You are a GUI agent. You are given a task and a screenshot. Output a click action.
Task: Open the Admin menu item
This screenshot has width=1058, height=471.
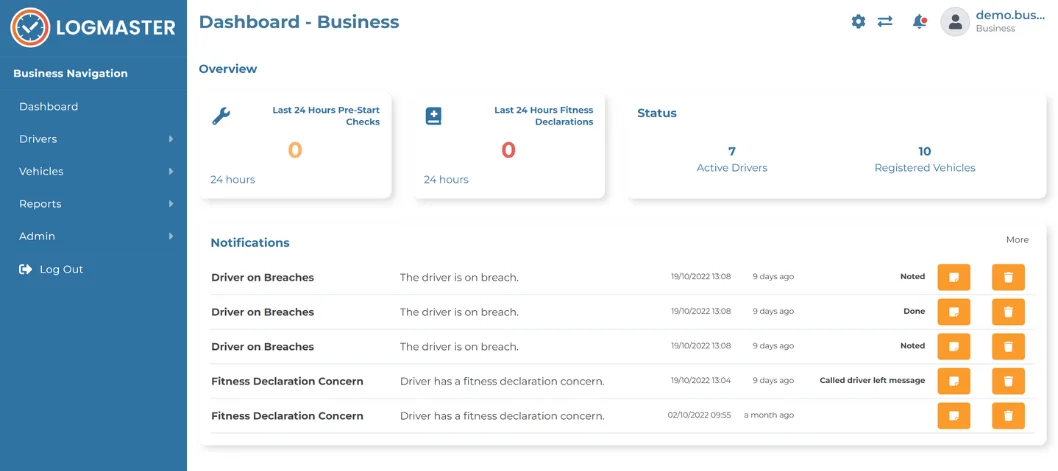37,236
